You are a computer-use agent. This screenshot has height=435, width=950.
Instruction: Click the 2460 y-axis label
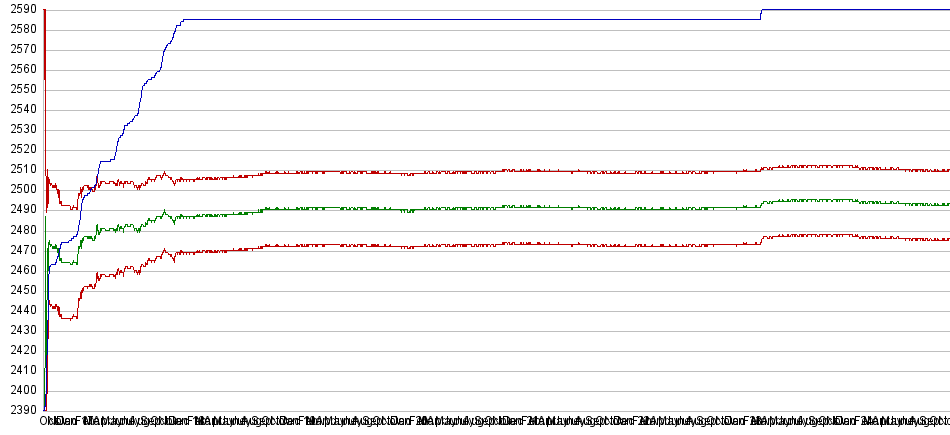pos(22,269)
